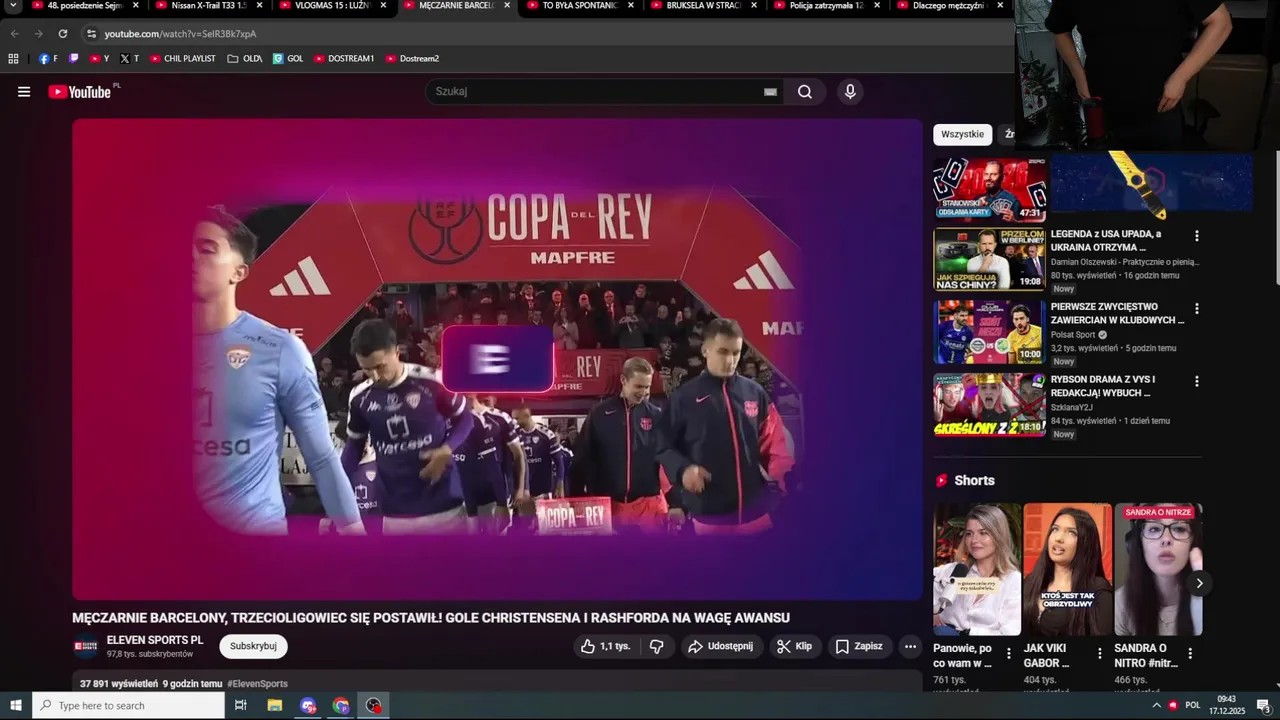This screenshot has width=1280, height=720.
Task: Expand the OLD bookmarks folder
Action: 245,59
